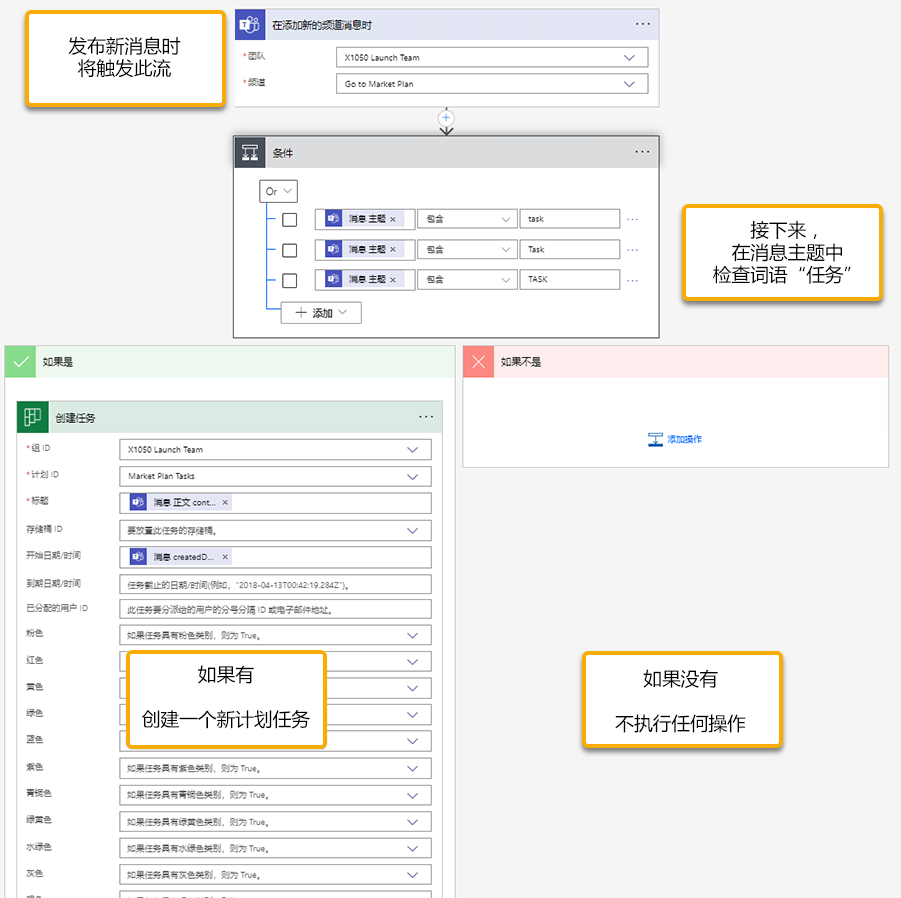Viewport: 901px width, 898px height.
Task: Open operator dropdown in 'task' row
Action: click(467, 219)
